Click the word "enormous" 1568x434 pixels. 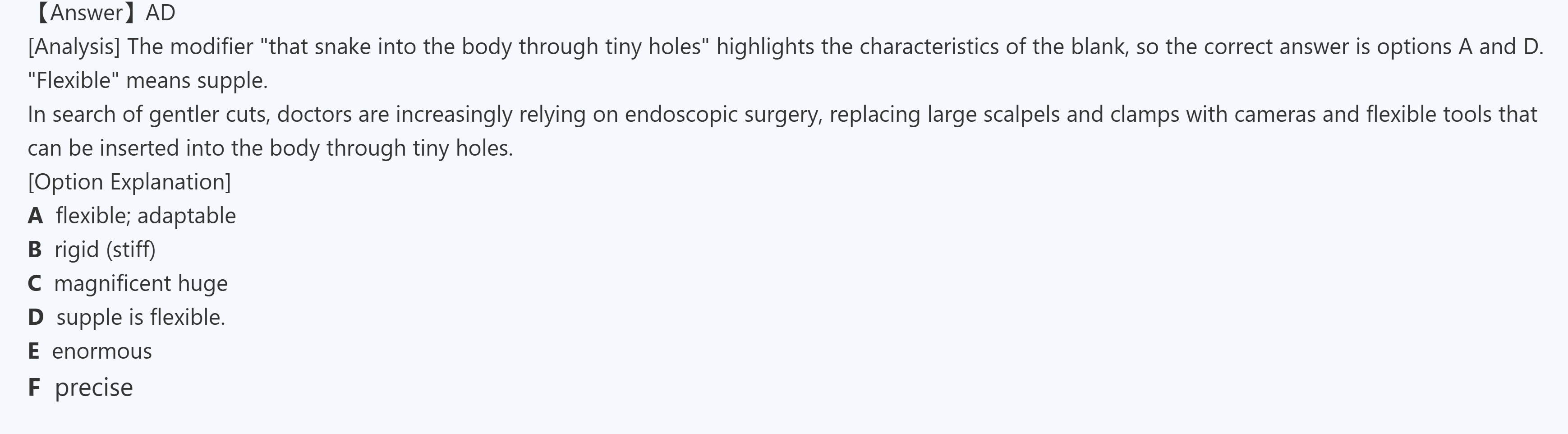(x=101, y=351)
